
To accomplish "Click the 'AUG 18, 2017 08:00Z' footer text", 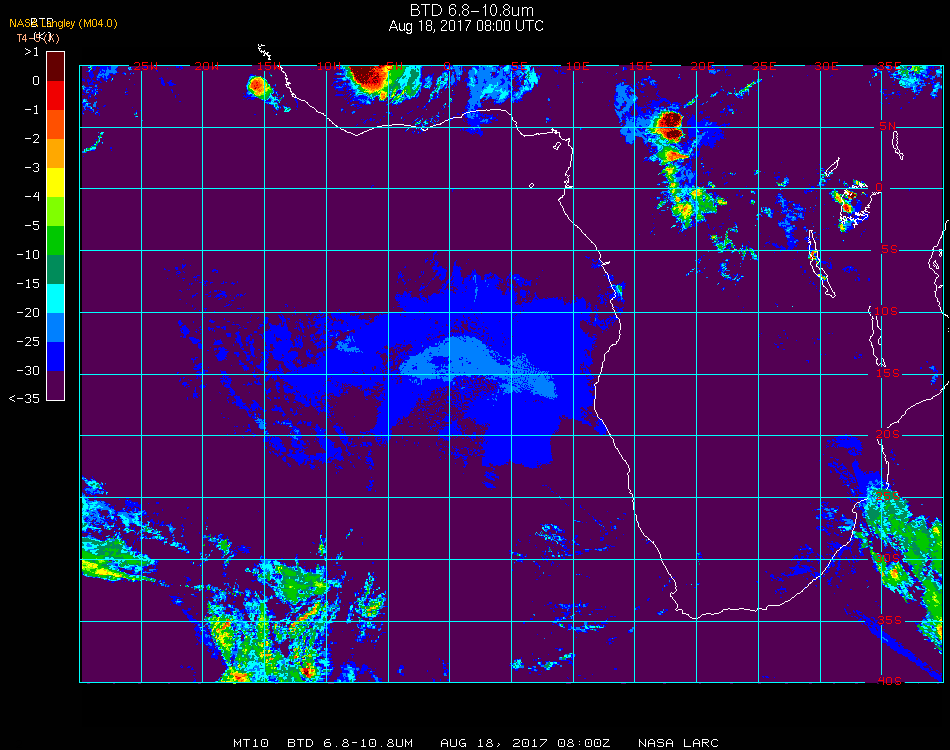I will pyautogui.click(x=525, y=743).
